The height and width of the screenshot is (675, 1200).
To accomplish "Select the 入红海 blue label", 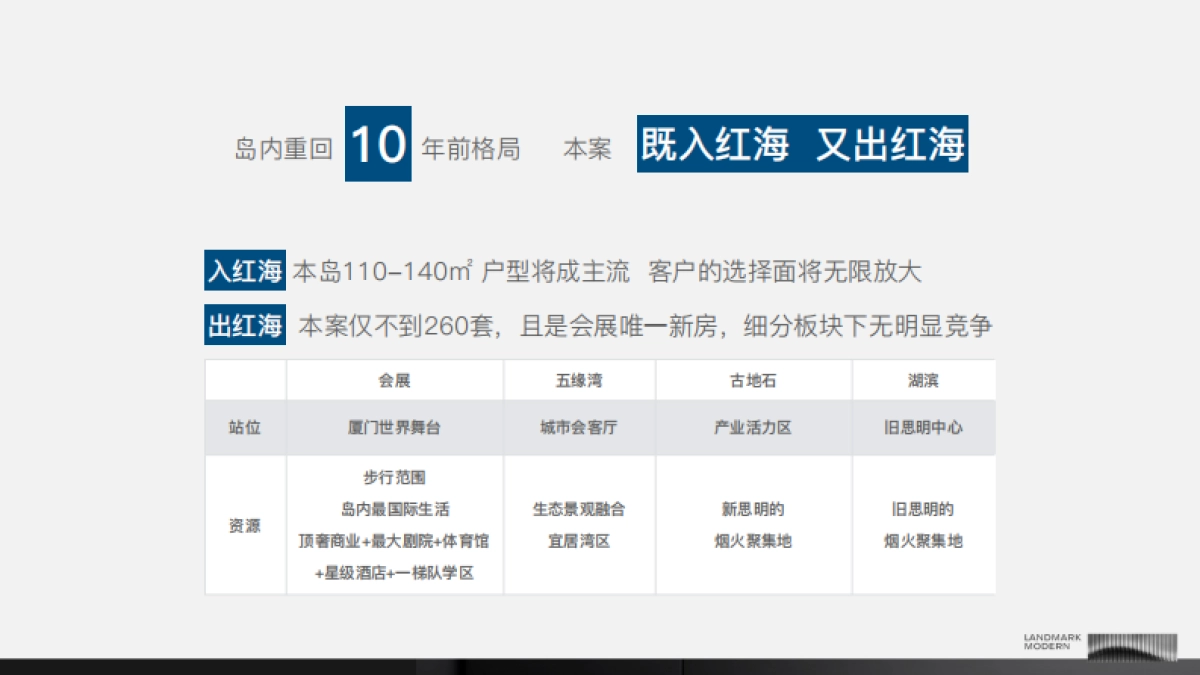I will click(245, 271).
